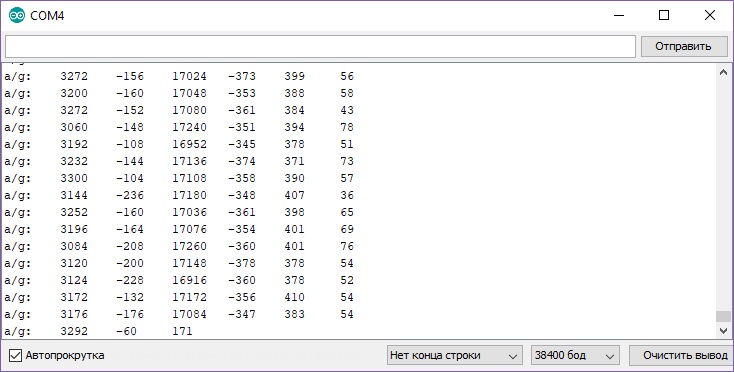
Task: Click the serial message input field
Action: click(x=320, y=46)
